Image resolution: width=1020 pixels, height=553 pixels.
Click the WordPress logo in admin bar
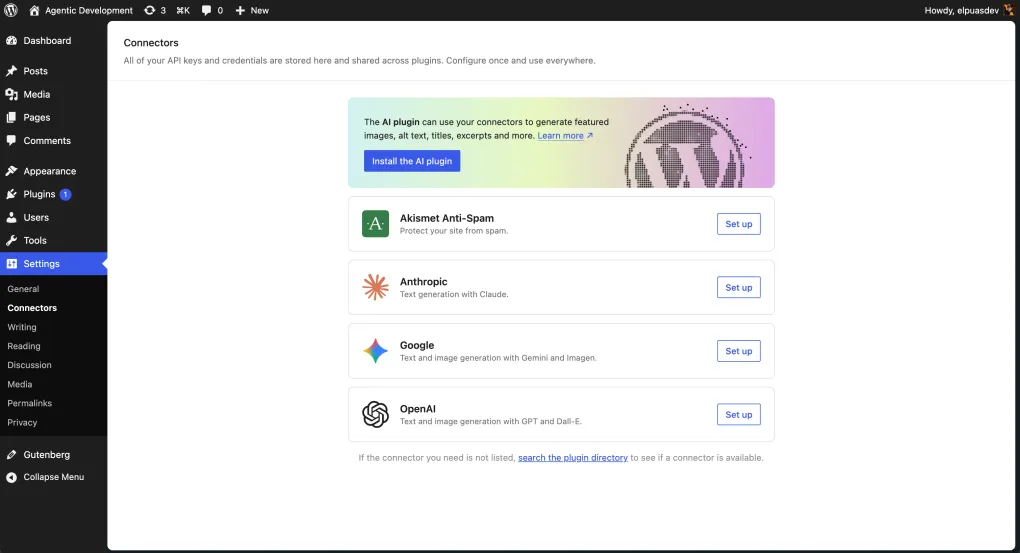pyautogui.click(x=11, y=10)
